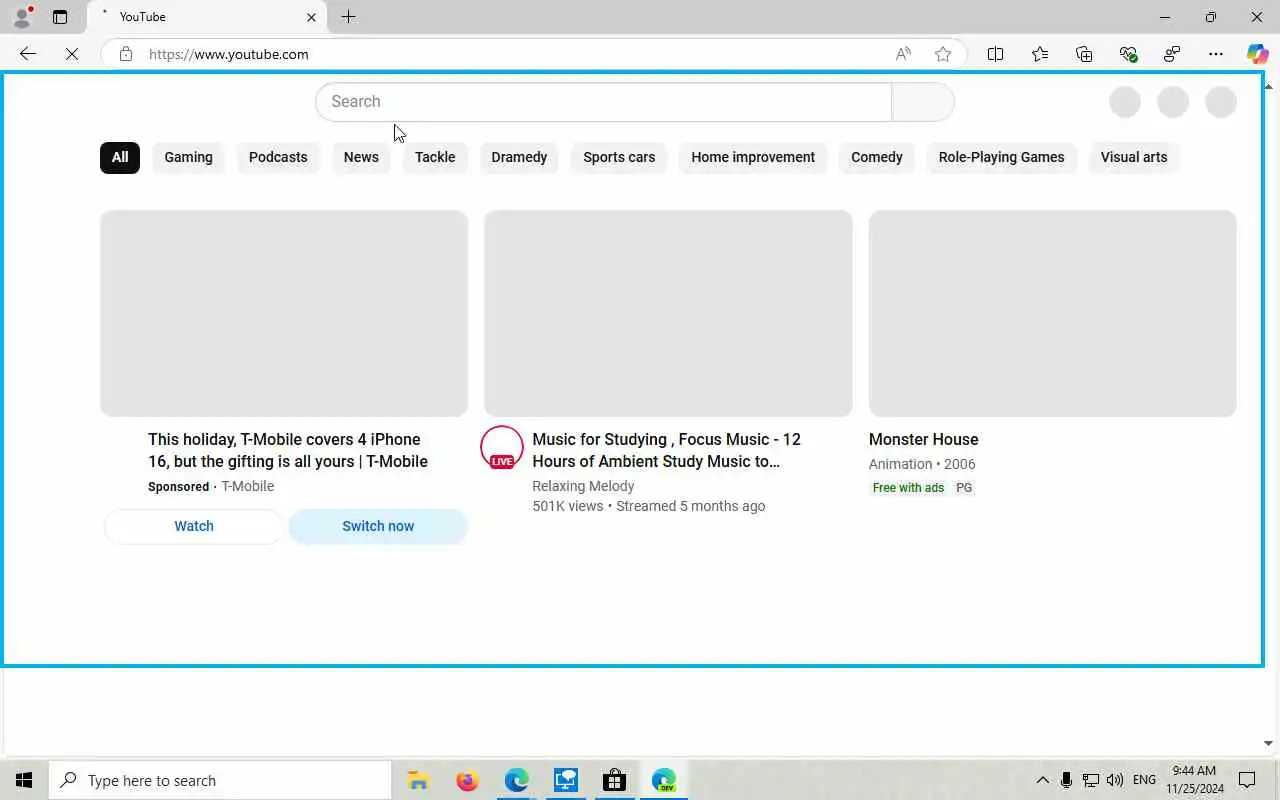Open network tray icon

click(x=1091, y=780)
